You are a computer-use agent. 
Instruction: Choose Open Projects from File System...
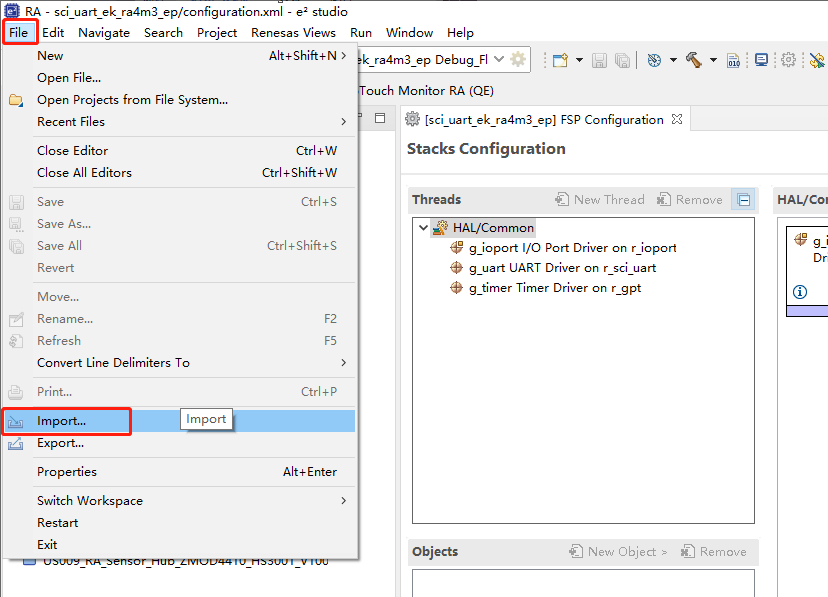(180, 100)
